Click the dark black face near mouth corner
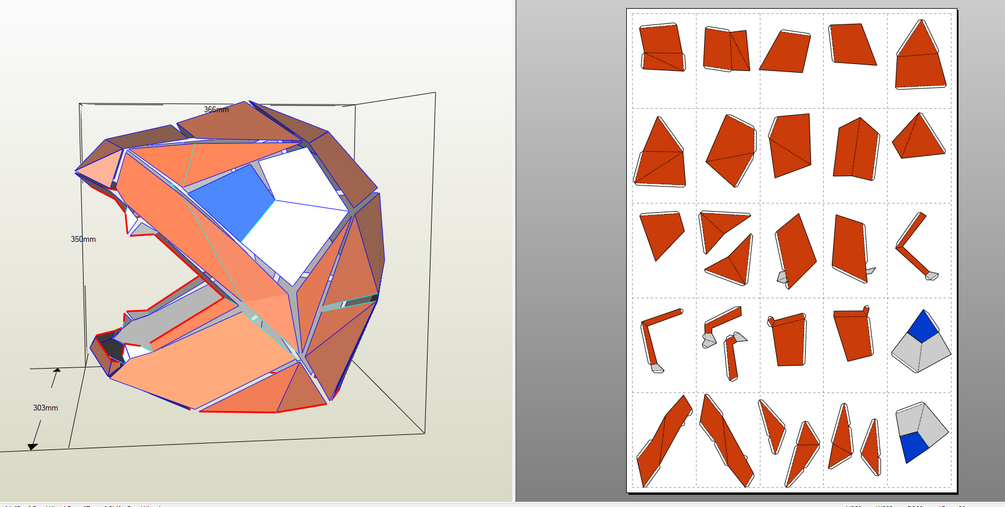1005x507 pixels. (x=113, y=349)
